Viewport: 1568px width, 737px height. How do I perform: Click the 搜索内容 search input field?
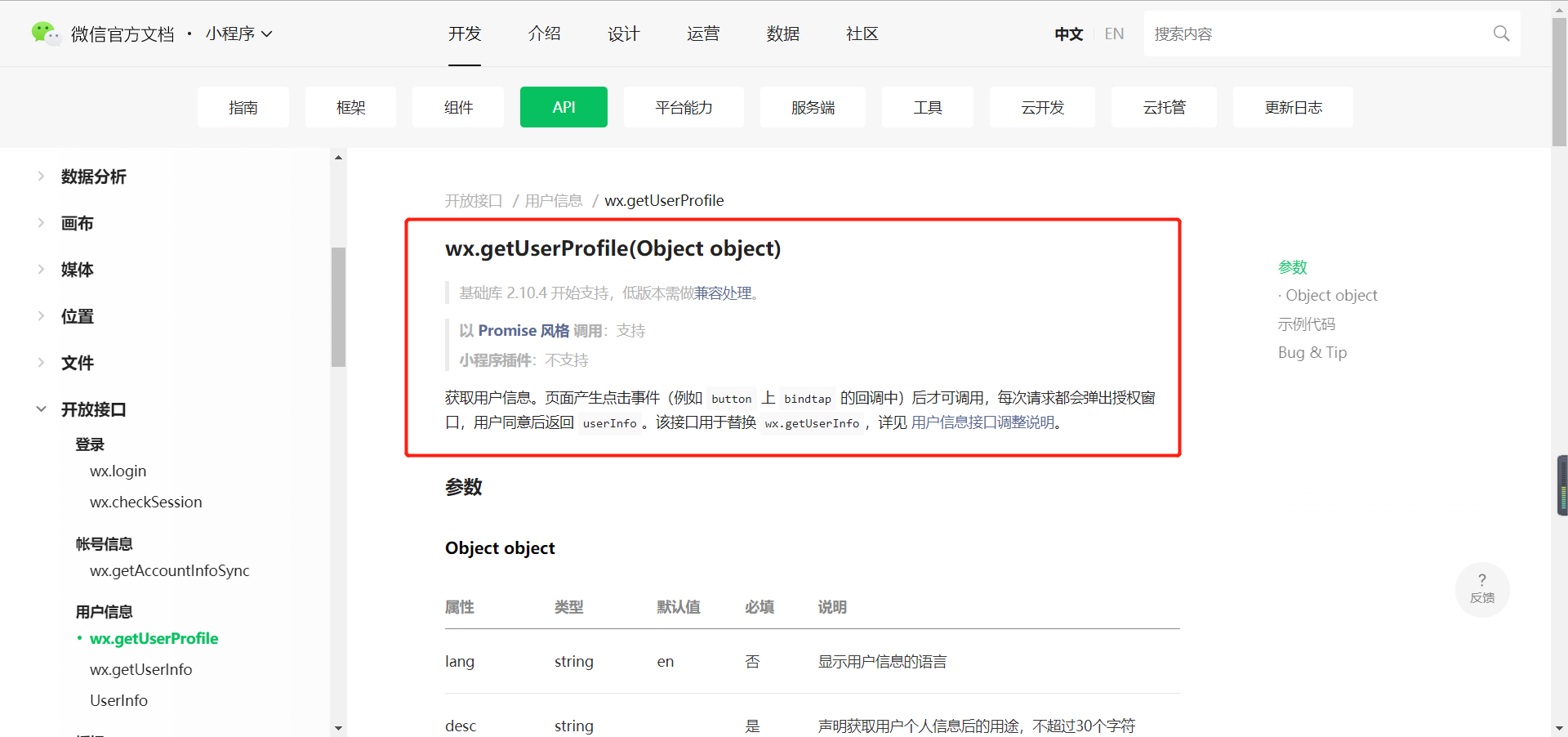[1307, 33]
